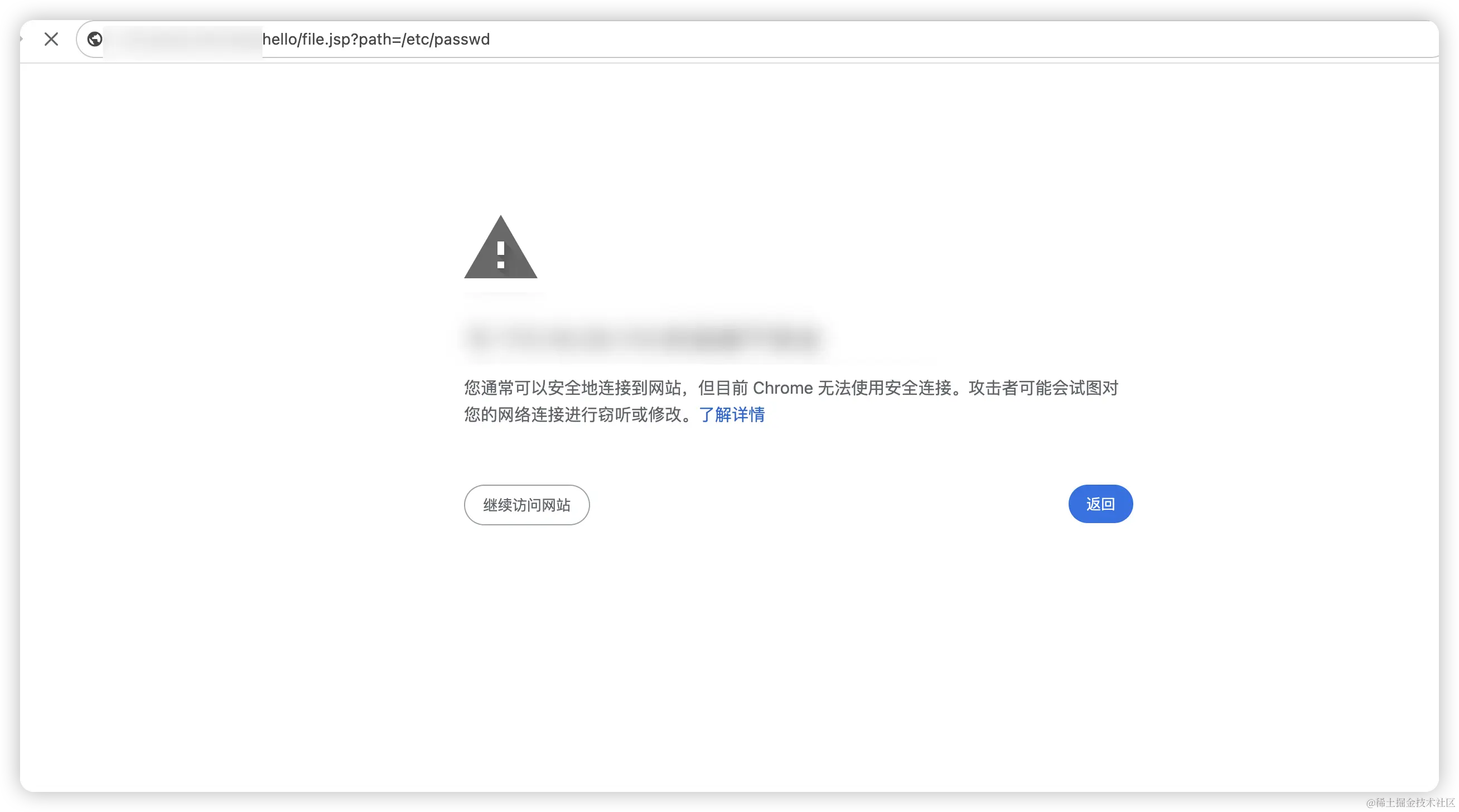
Task: Click first line of the warning paragraph
Action: click(791, 388)
